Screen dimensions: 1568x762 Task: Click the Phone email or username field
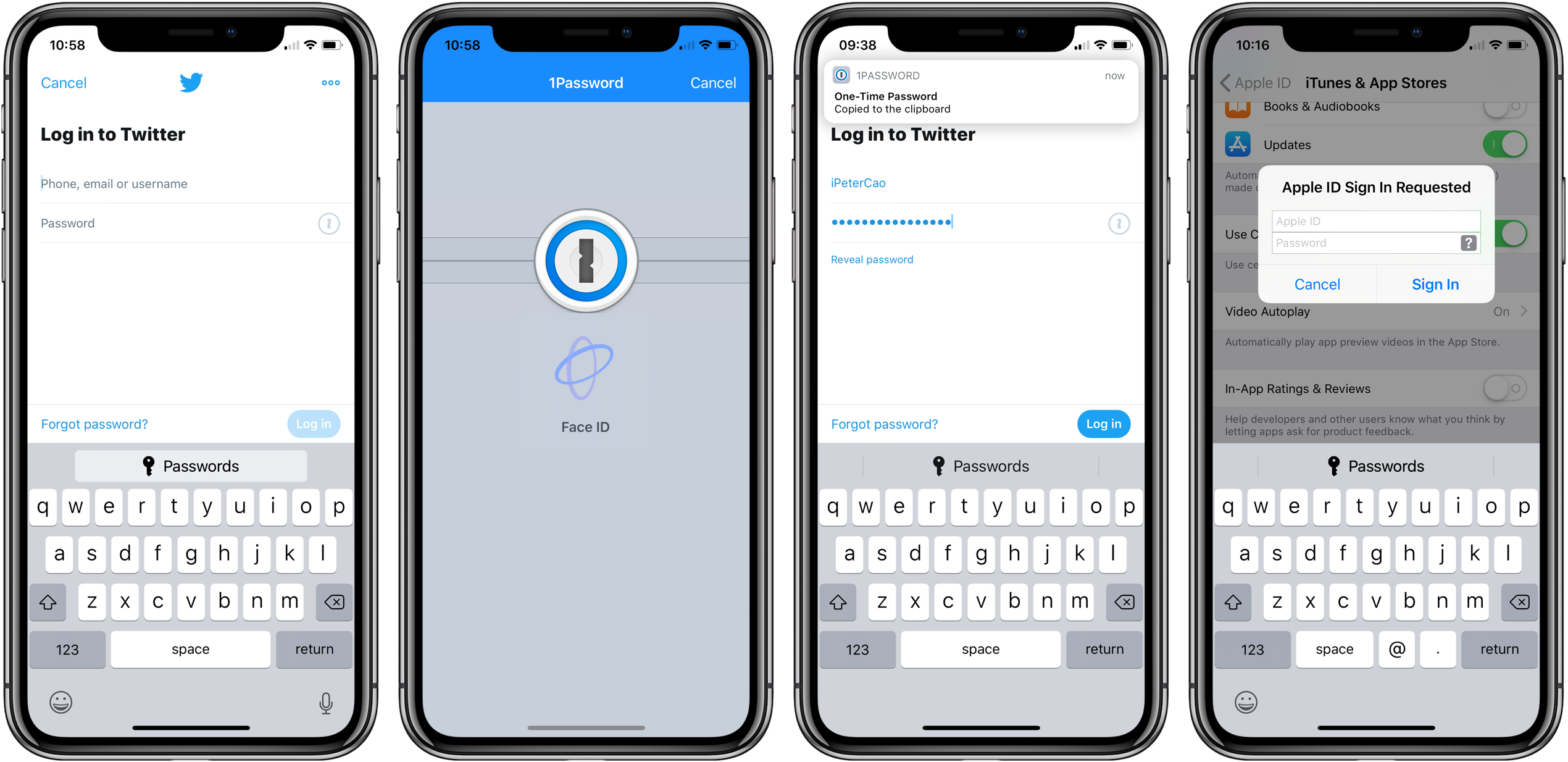tap(195, 183)
